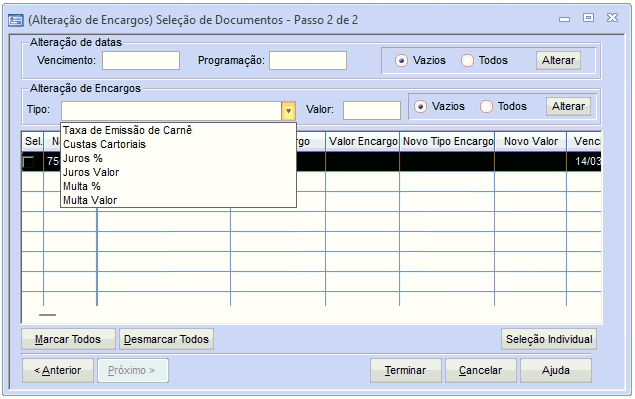This screenshot has height=399, width=635.
Task: Open Ajuda help
Action: coord(556,371)
